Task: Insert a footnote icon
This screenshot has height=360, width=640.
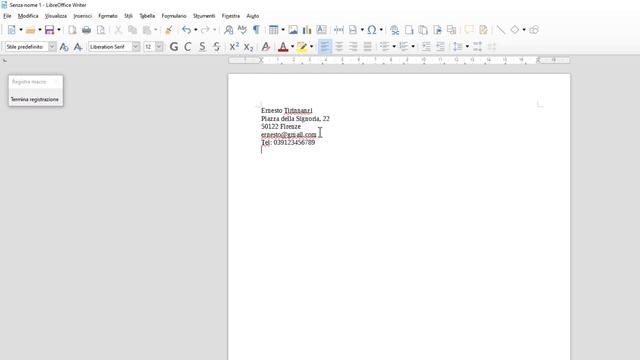Action: point(409,30)
